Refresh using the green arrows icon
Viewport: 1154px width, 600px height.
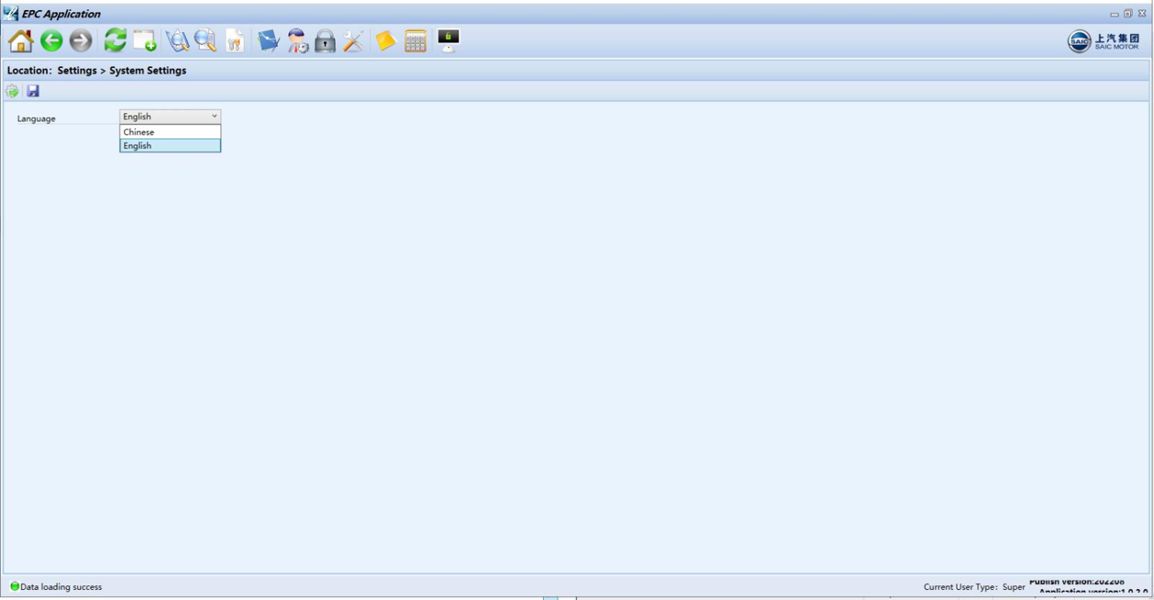click(x=115, y=40)
